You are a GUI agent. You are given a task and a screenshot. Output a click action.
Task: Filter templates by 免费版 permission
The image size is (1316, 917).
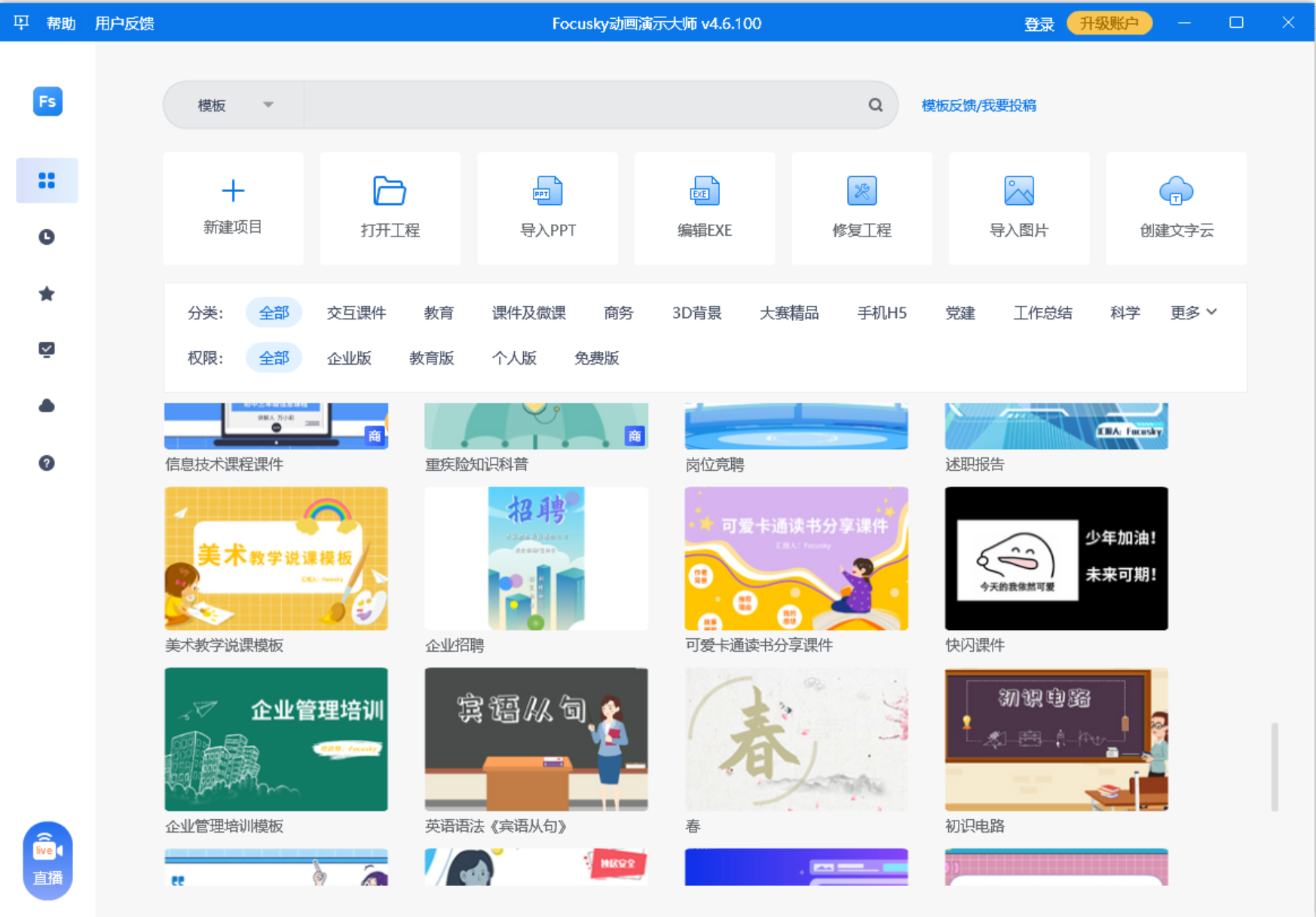coord(597,358)
